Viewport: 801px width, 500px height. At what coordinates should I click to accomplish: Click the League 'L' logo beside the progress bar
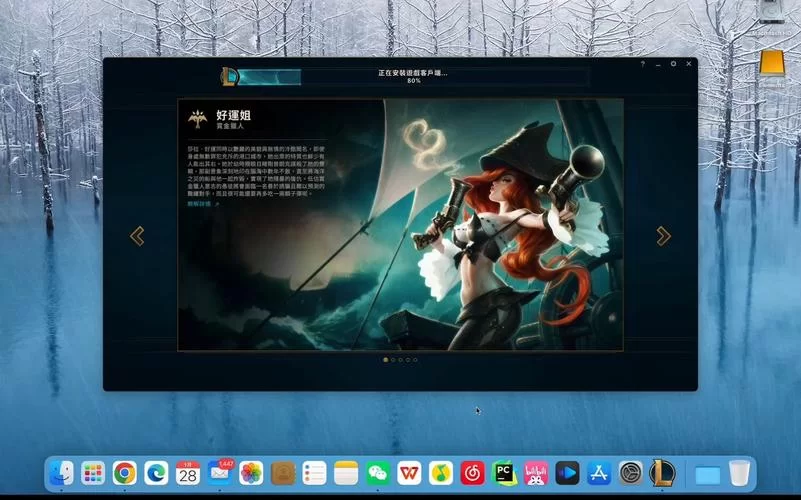[229, 77]
